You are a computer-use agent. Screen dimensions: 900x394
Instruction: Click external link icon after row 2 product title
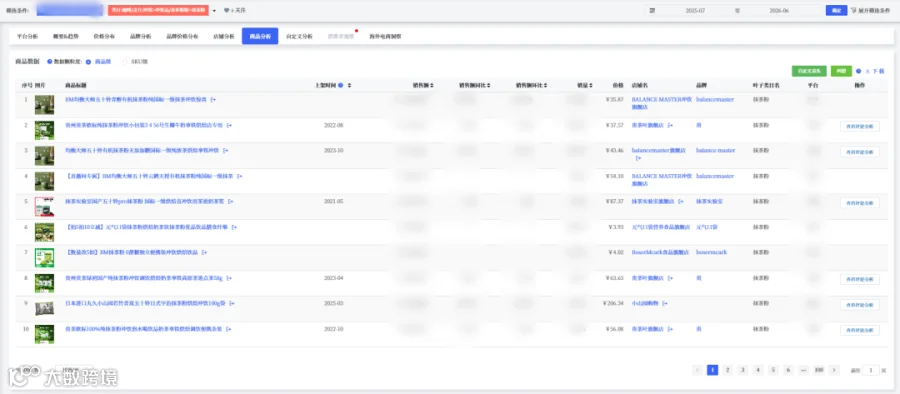point(229,125)
